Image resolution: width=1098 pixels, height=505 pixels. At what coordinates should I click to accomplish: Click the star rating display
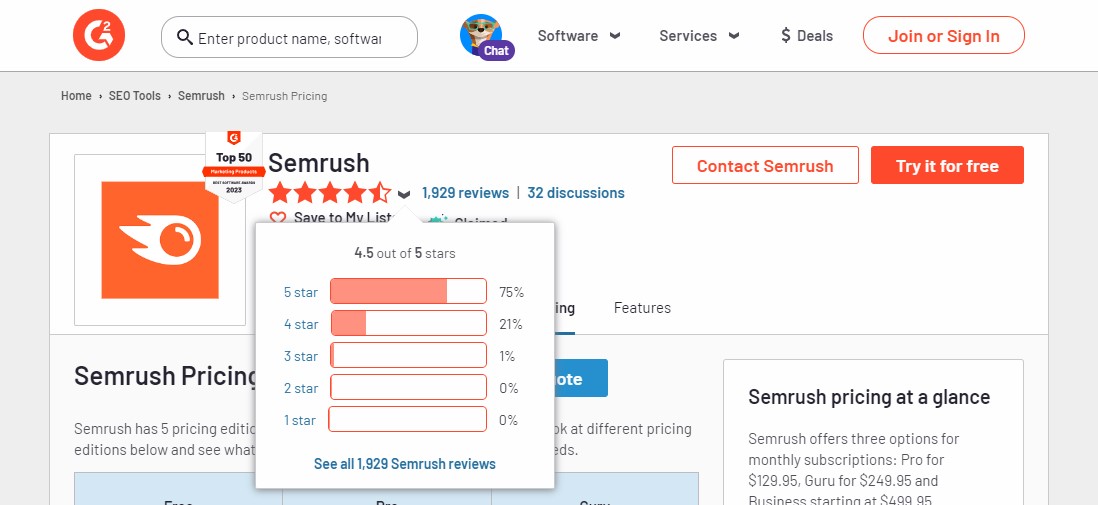(330, 193)
